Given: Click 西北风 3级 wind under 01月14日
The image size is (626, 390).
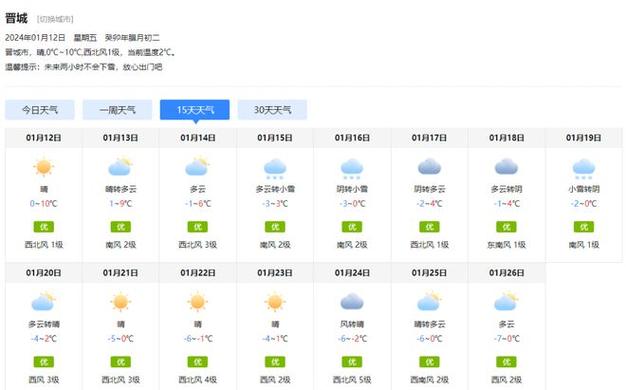Looking at the screenshot, I should click(198, 244).
